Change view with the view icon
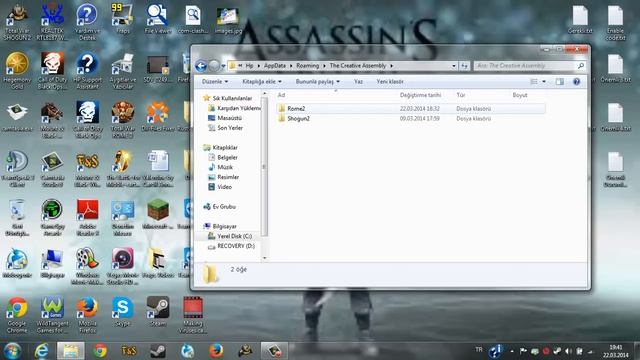Screen dimensions: 640x360 (x=534, y=82)
